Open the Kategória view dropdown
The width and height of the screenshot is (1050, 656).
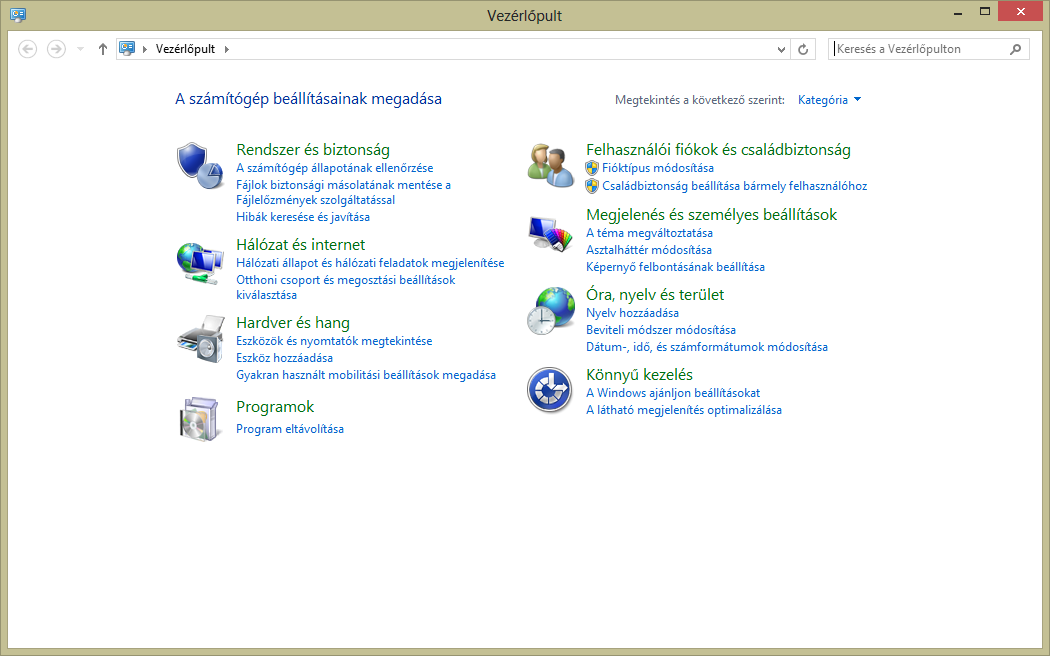click(x=829, y=100)
